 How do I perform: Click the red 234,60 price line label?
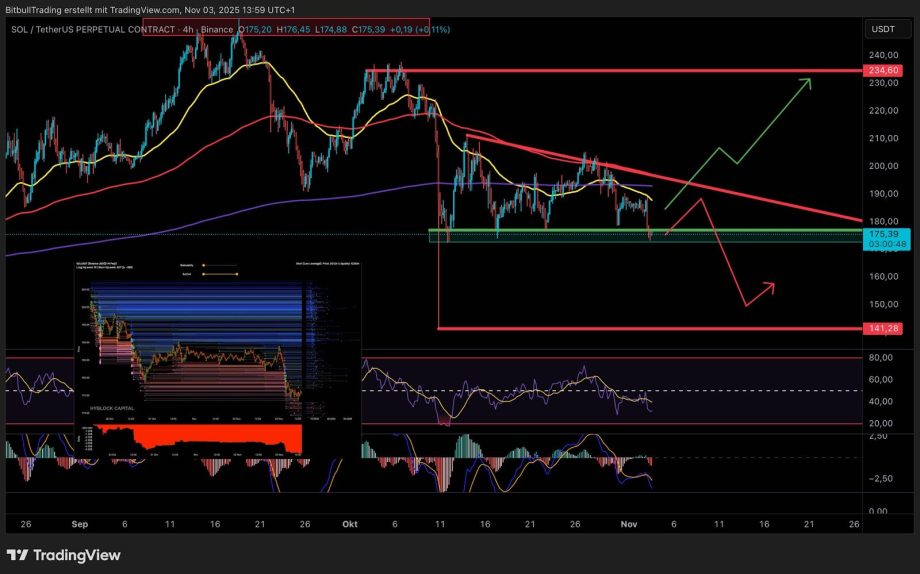click(x=883, y=70)
